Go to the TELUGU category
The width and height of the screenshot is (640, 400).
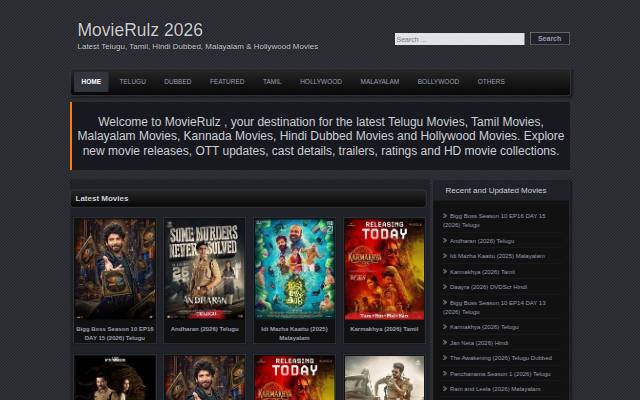click(x=133, y=82)
